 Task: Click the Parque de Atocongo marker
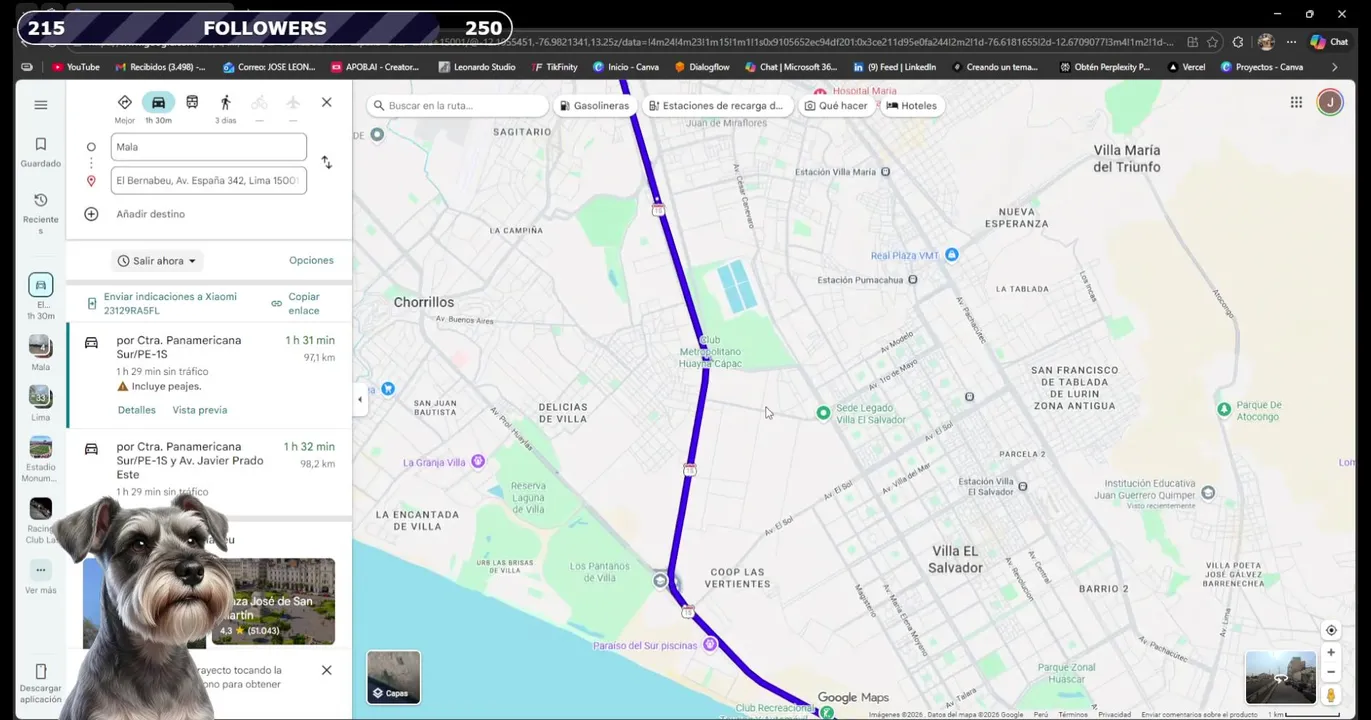(x=1224, y=409)
